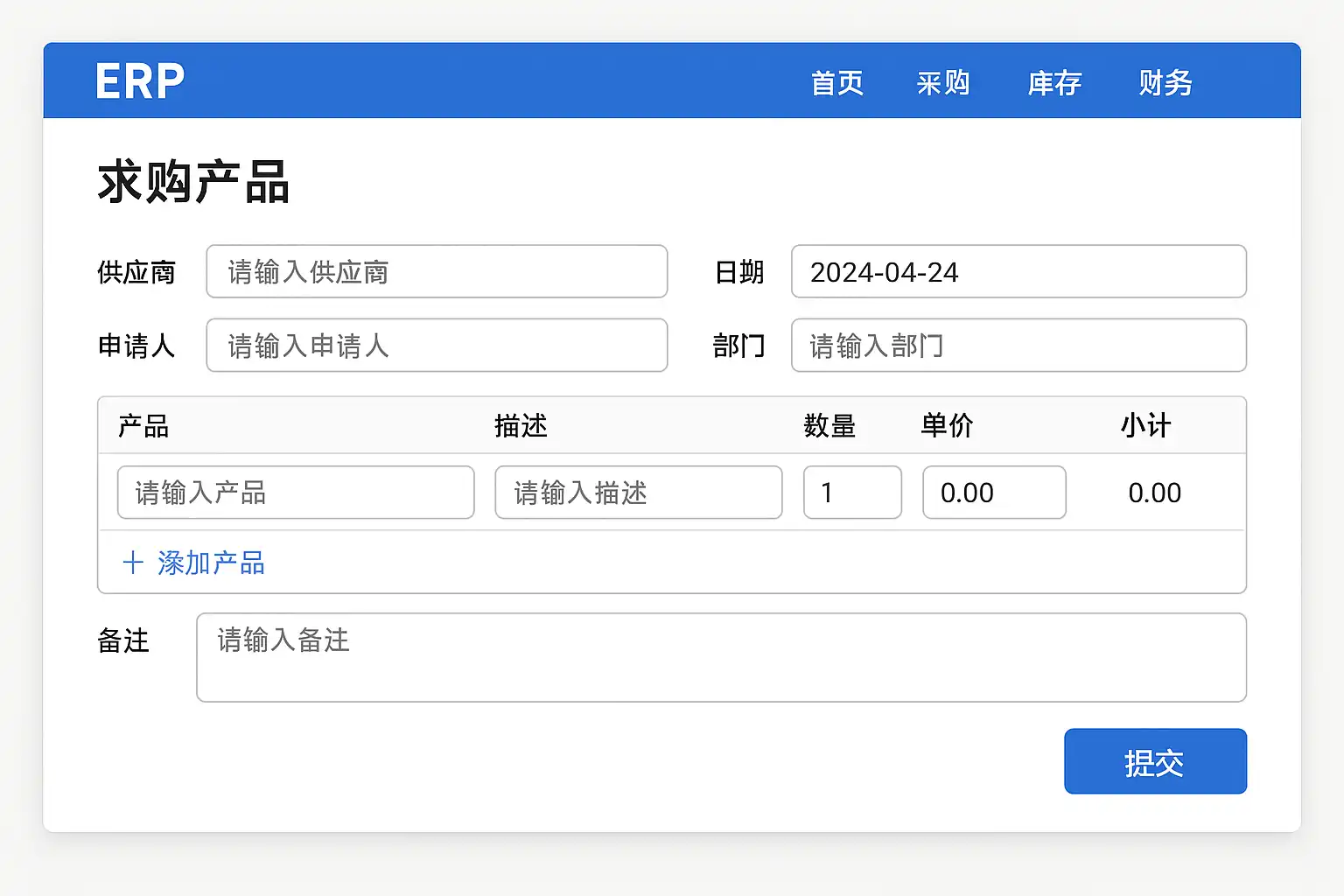This screenshot has width=1344, height=896.
Task: Open the 财务 navigation item
Action: coord(1165,83)
